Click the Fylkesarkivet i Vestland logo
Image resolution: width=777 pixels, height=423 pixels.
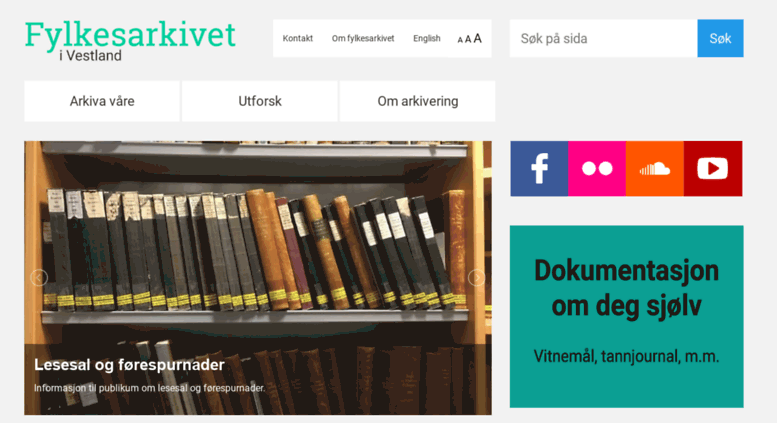coord(130,41)
